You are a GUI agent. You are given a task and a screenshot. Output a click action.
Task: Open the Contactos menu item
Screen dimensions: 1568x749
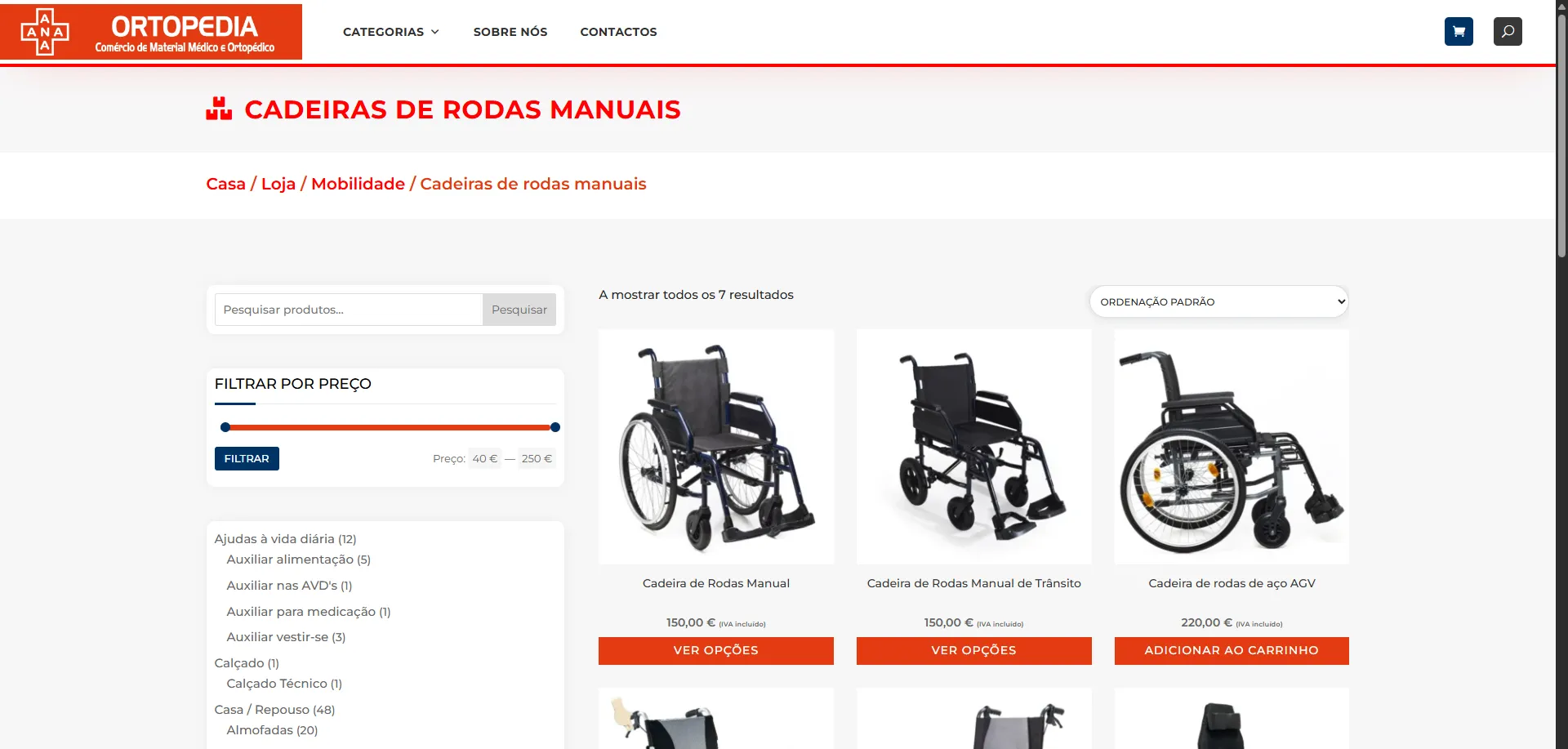[x=618, y=32]
